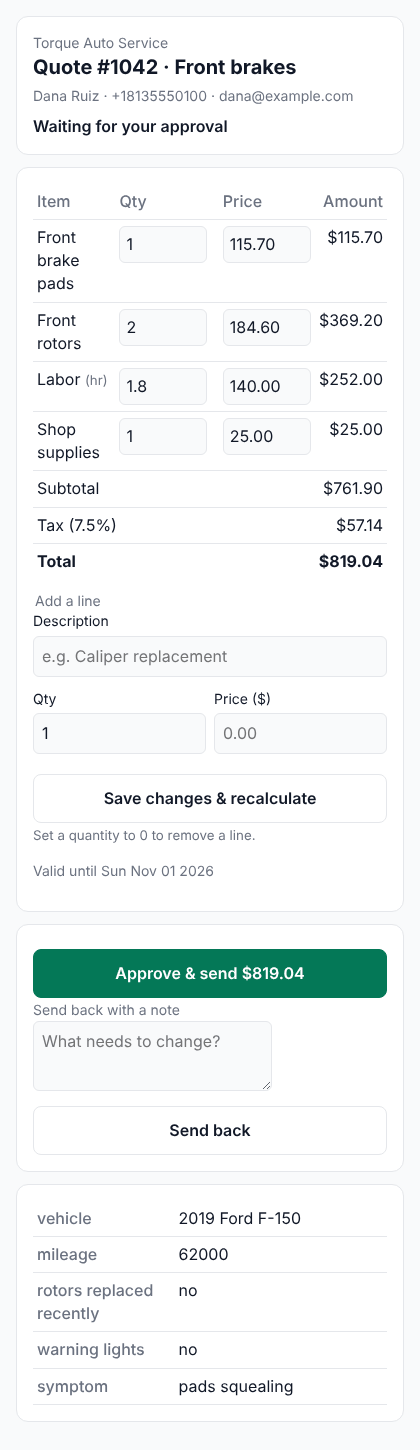Focus the new line Description field

(x=210, y=656)
